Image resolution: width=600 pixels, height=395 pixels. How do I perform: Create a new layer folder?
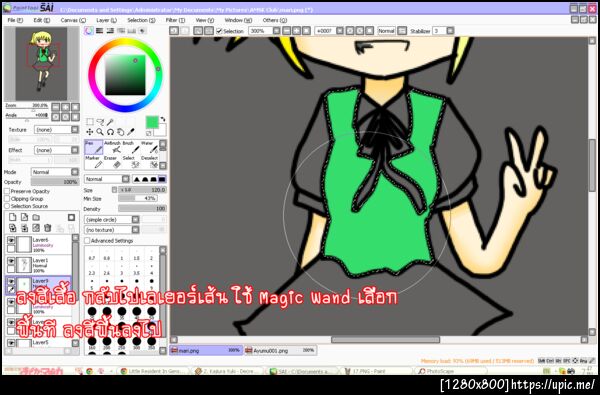pos(36,217)
